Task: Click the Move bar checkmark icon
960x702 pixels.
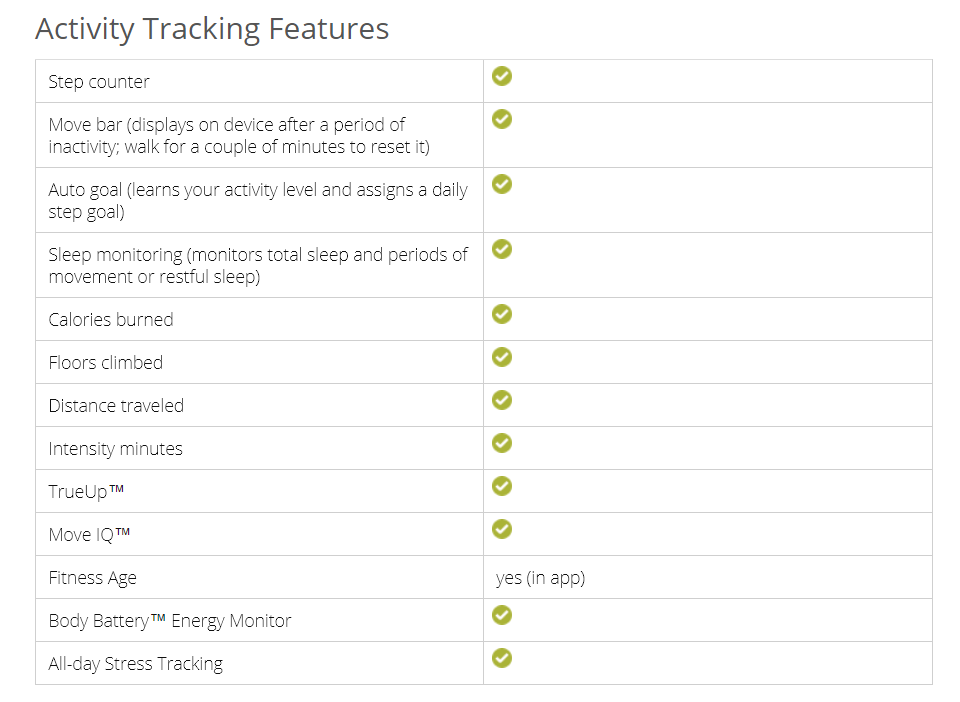Action: pyautogui.click(x=502, y=119)
